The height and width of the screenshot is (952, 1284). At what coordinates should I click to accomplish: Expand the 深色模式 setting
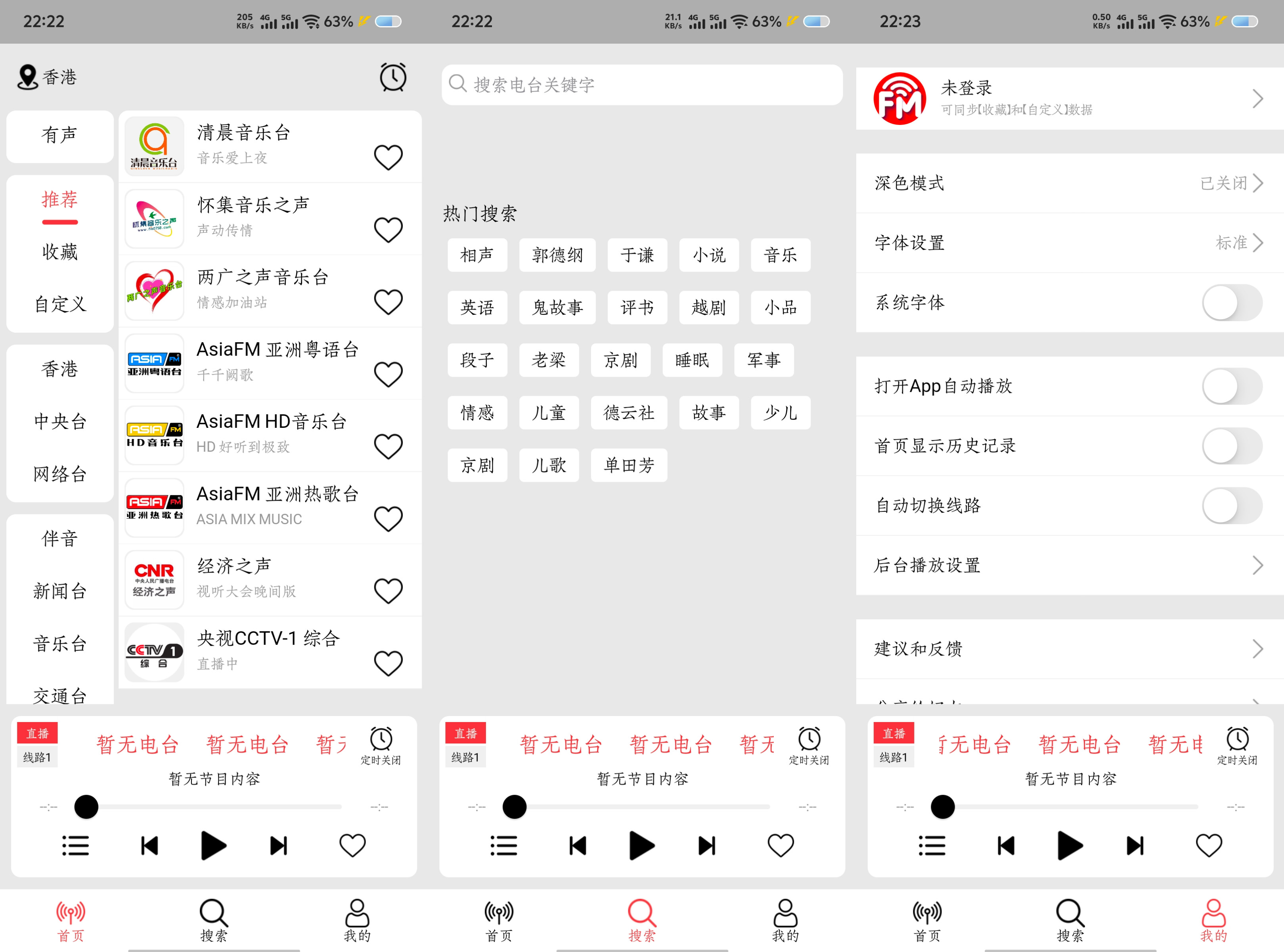pos(1259,183)
